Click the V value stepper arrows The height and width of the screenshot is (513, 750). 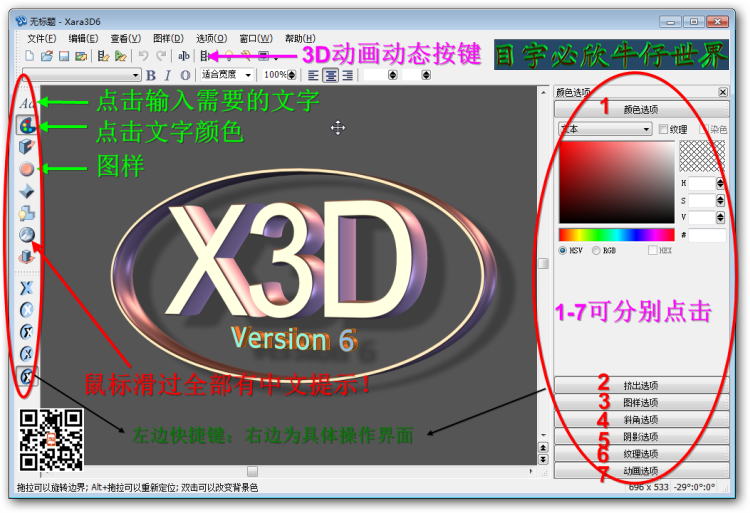[x=720, y=218]
